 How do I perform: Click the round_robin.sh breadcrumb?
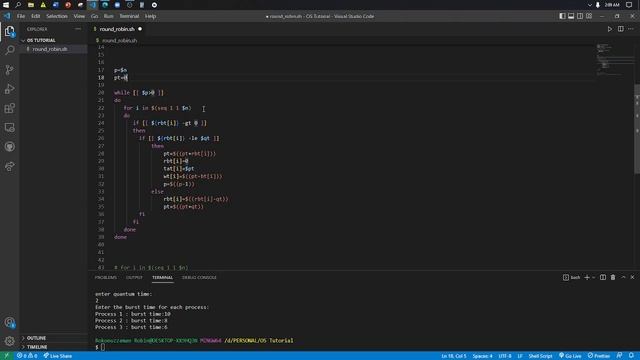[x=119, y=40]
